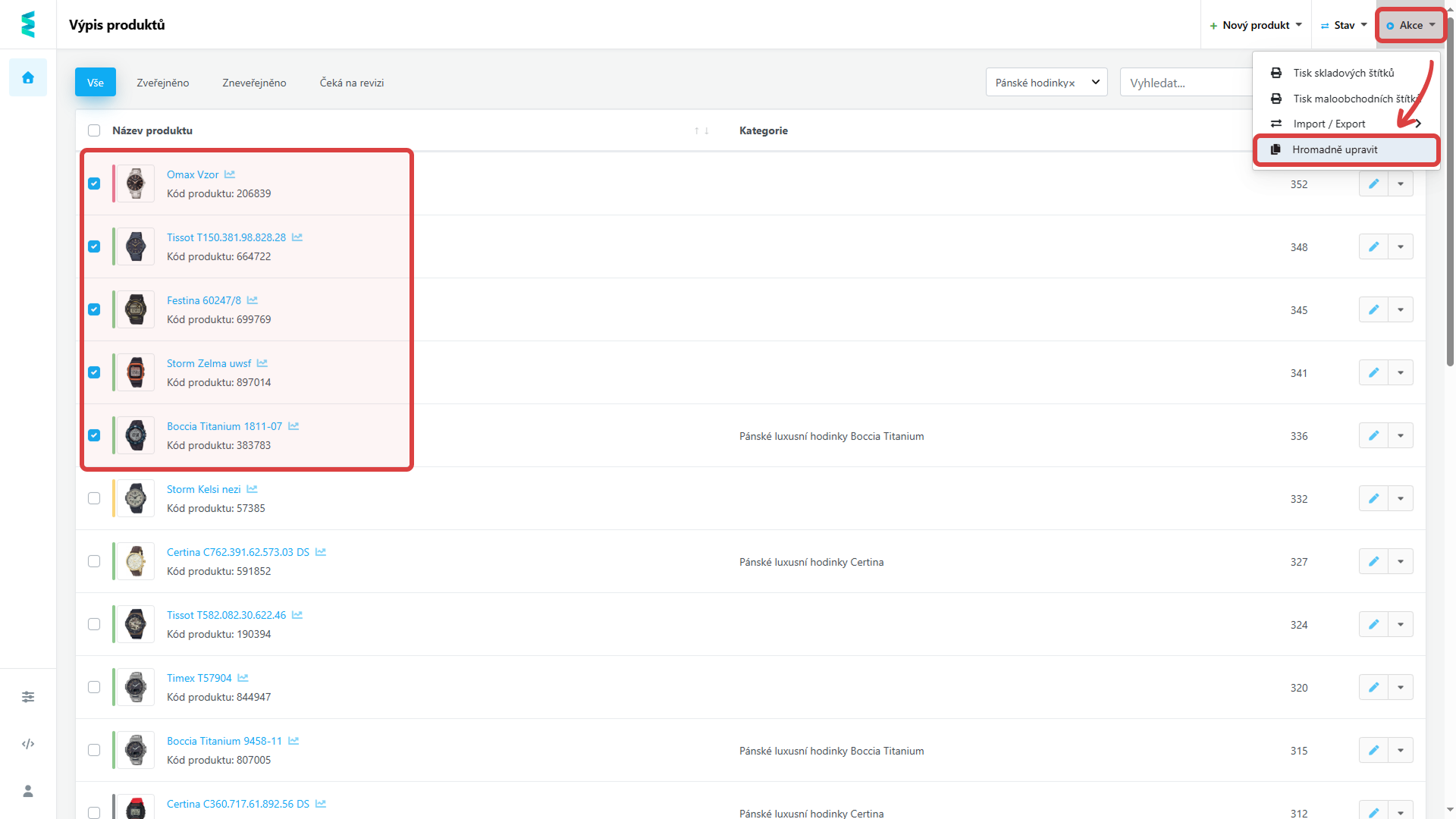Screen dimensions: 1456x819
Task: Check the Storm Kelsi nezi checkbox
Action: pos(94,498)
